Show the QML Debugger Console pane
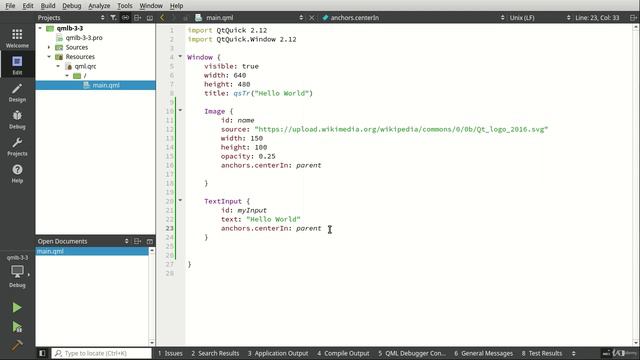 pos(412,353)
